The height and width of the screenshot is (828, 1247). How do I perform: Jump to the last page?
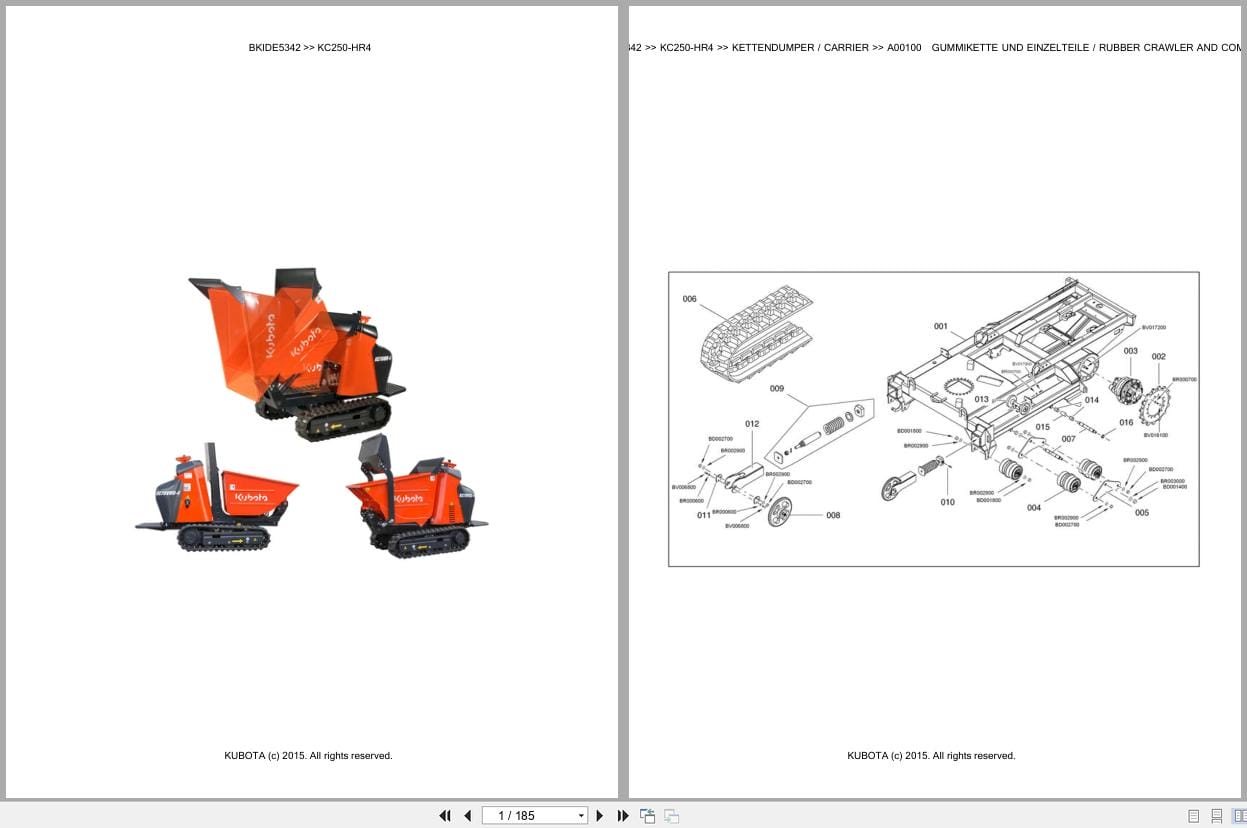[x=623, y=816]
